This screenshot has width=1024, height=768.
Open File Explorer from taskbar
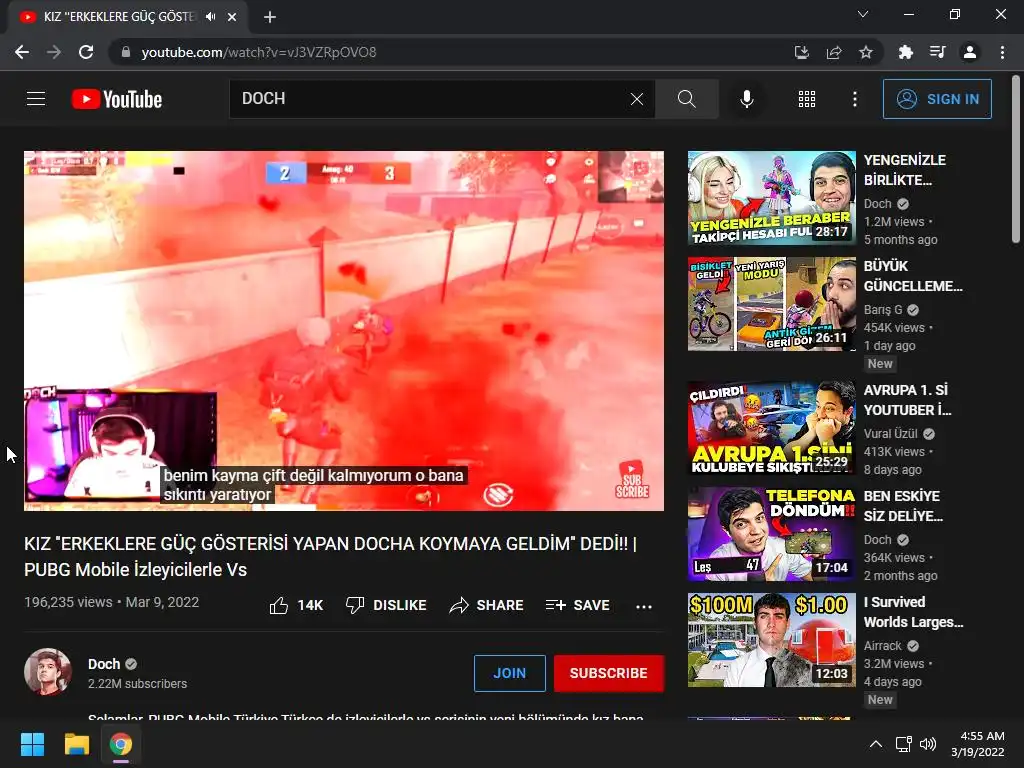76,744
